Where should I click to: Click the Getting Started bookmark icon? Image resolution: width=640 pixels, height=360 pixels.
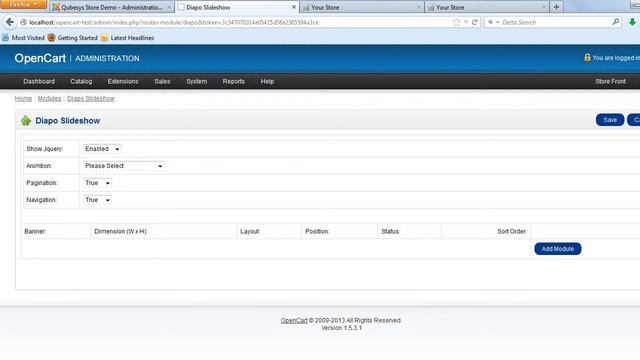51,38
